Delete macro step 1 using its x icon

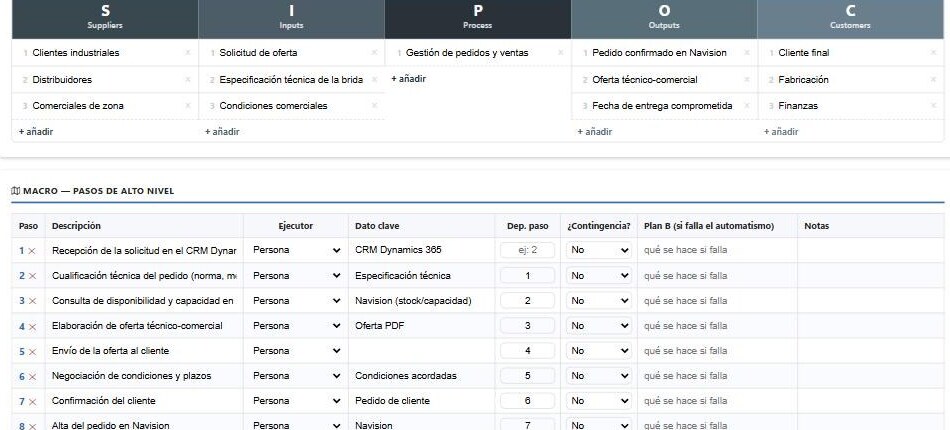[x=33, y=250]
